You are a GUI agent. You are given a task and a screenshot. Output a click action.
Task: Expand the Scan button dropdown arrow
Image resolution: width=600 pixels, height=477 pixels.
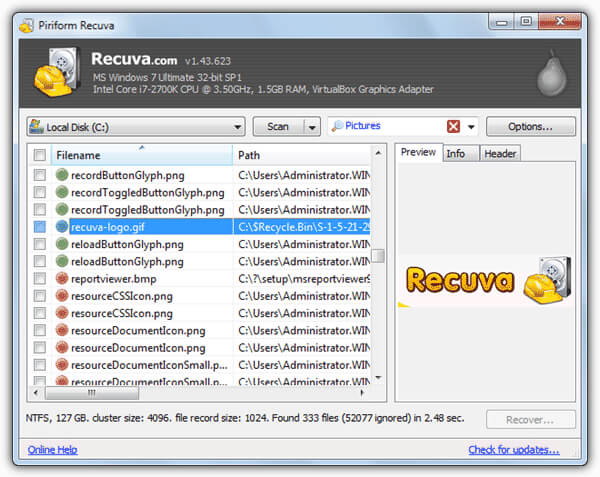(x=312, y=127)
